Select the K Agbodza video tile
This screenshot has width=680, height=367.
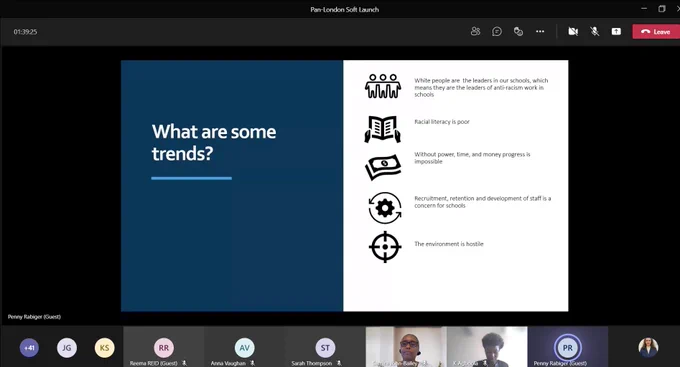tap(487, 347)
